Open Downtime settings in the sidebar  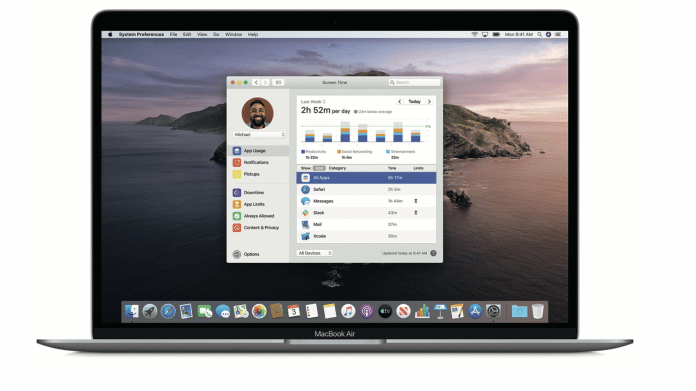258,193
